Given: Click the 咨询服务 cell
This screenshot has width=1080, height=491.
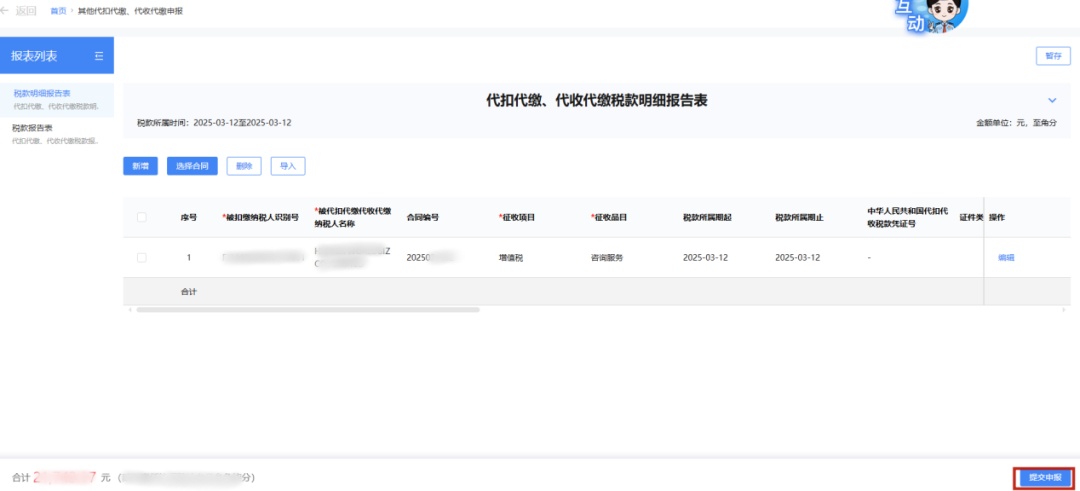Looking at the screenshot, I should tap(607, 258).
